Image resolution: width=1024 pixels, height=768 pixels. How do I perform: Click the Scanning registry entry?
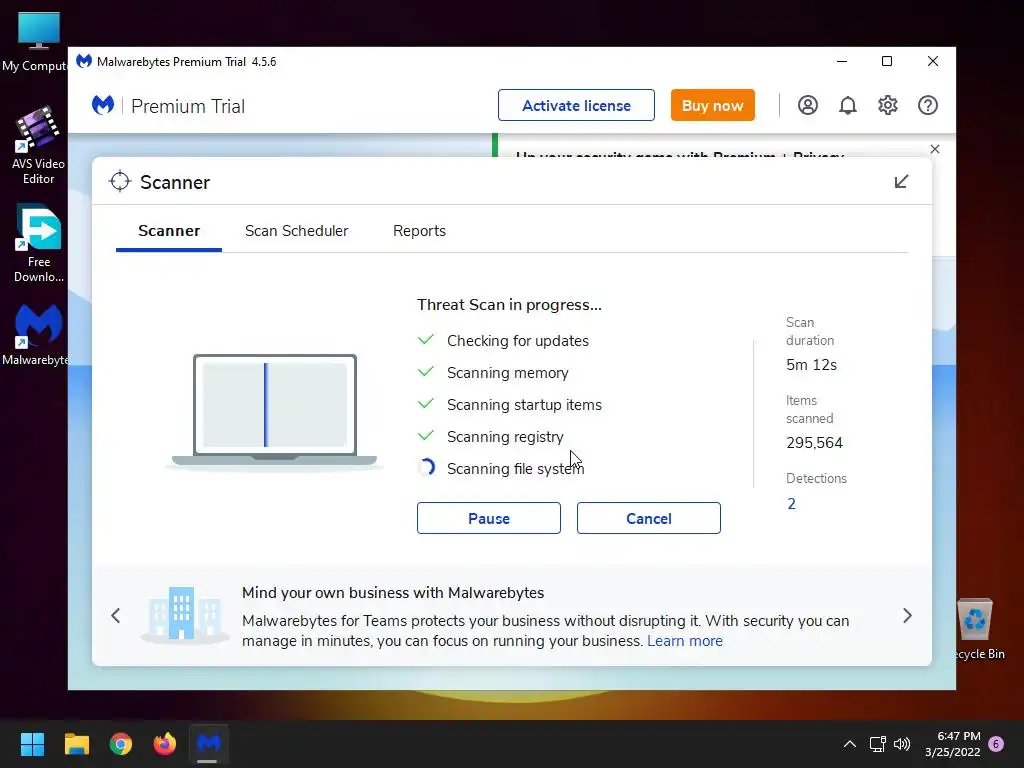point(505,436)
